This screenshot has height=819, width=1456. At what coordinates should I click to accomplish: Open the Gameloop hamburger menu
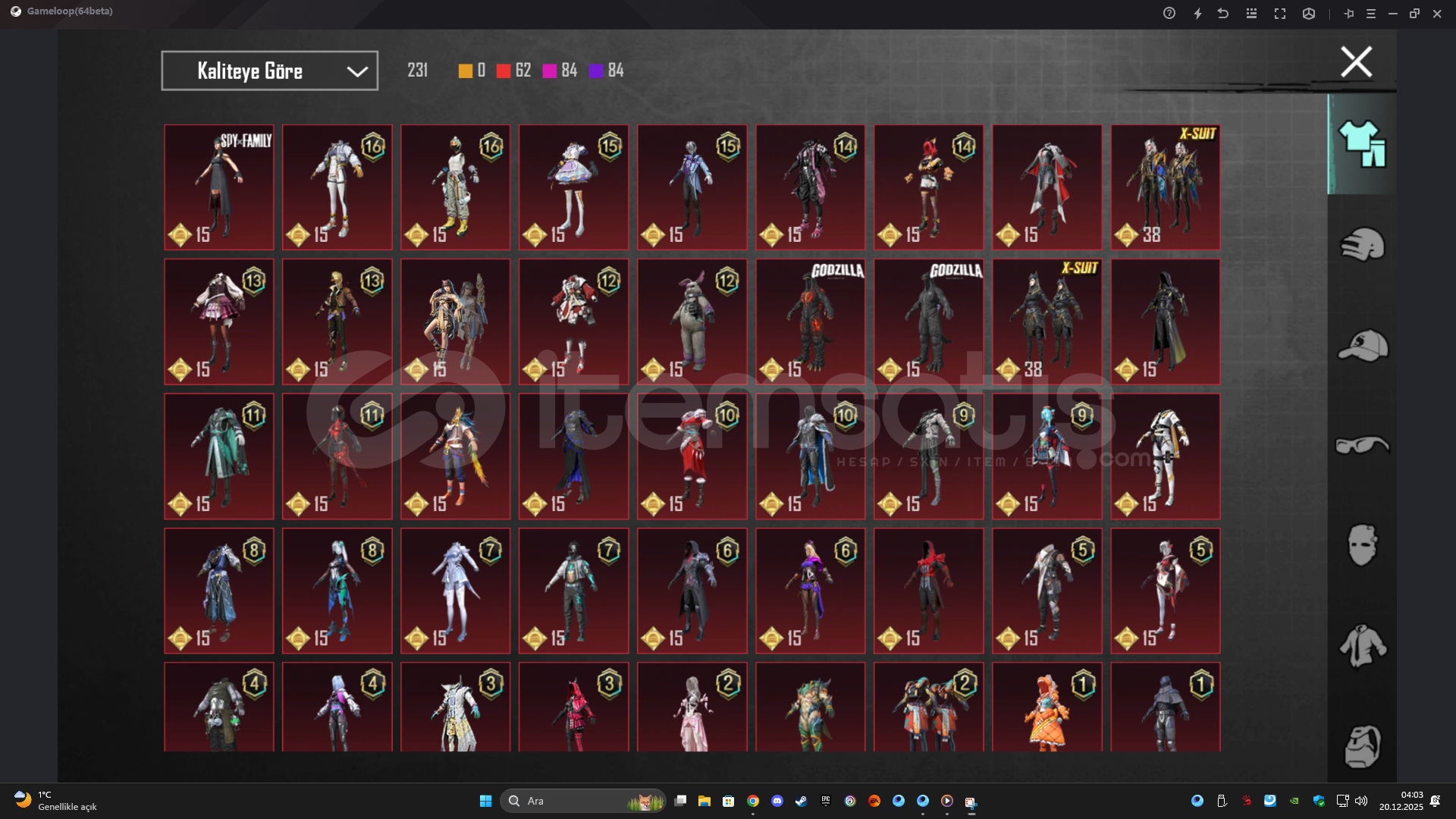(x=1371, y=14)
